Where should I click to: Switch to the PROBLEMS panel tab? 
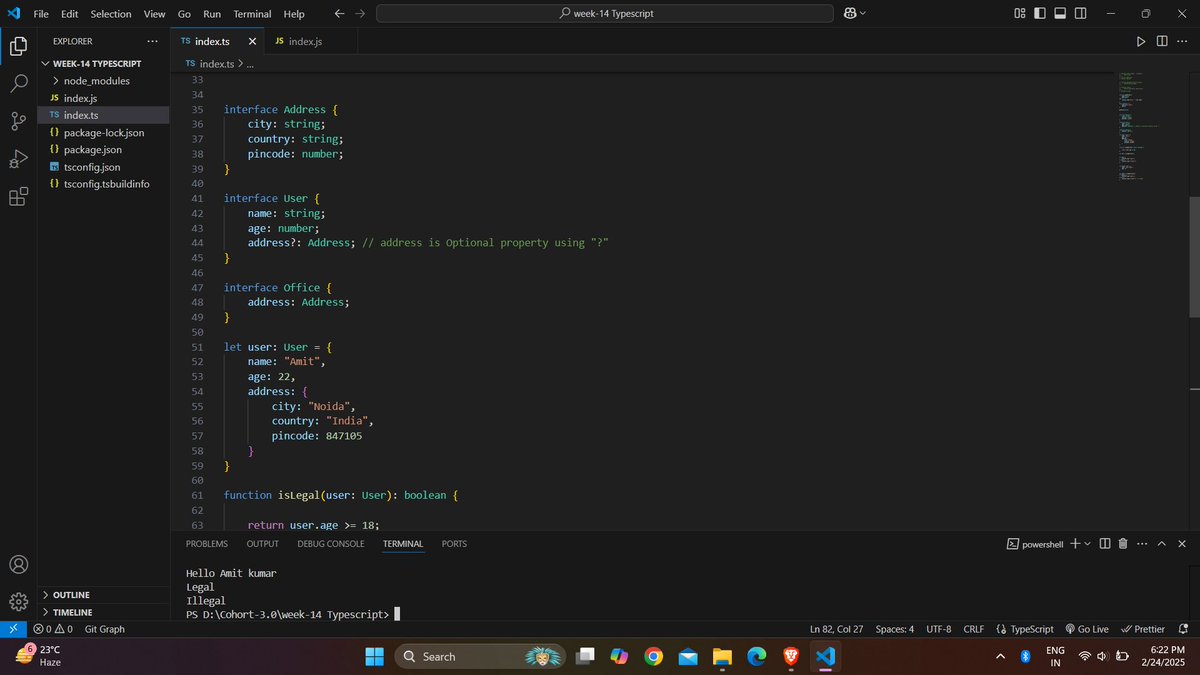(206, 544)
